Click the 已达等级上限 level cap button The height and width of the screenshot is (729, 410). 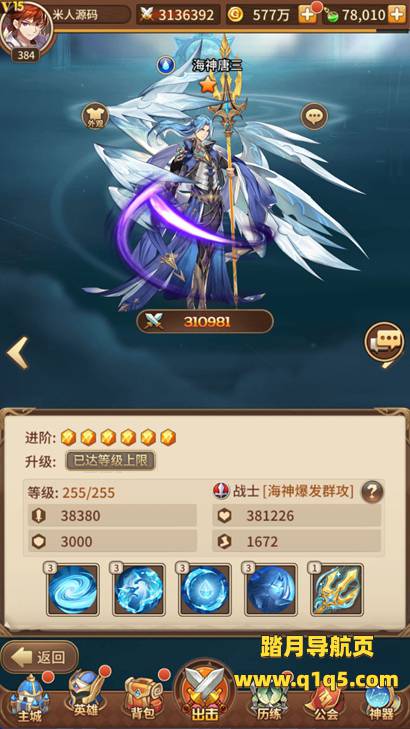pos(110,461)
